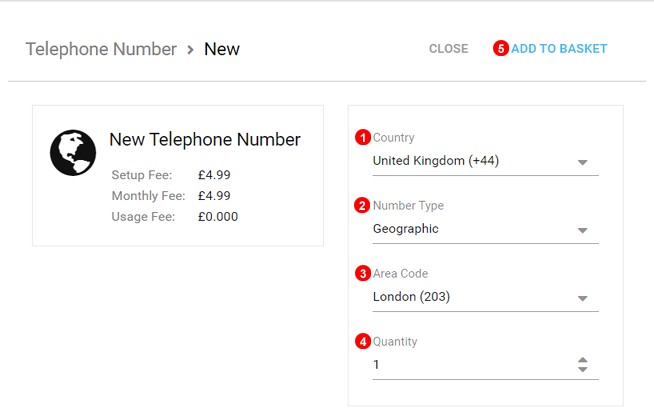Click the breadcrumb chevron separator arrow
This screenshot has height=420, width=654.
pyautogui.click(x=190, y=49)
